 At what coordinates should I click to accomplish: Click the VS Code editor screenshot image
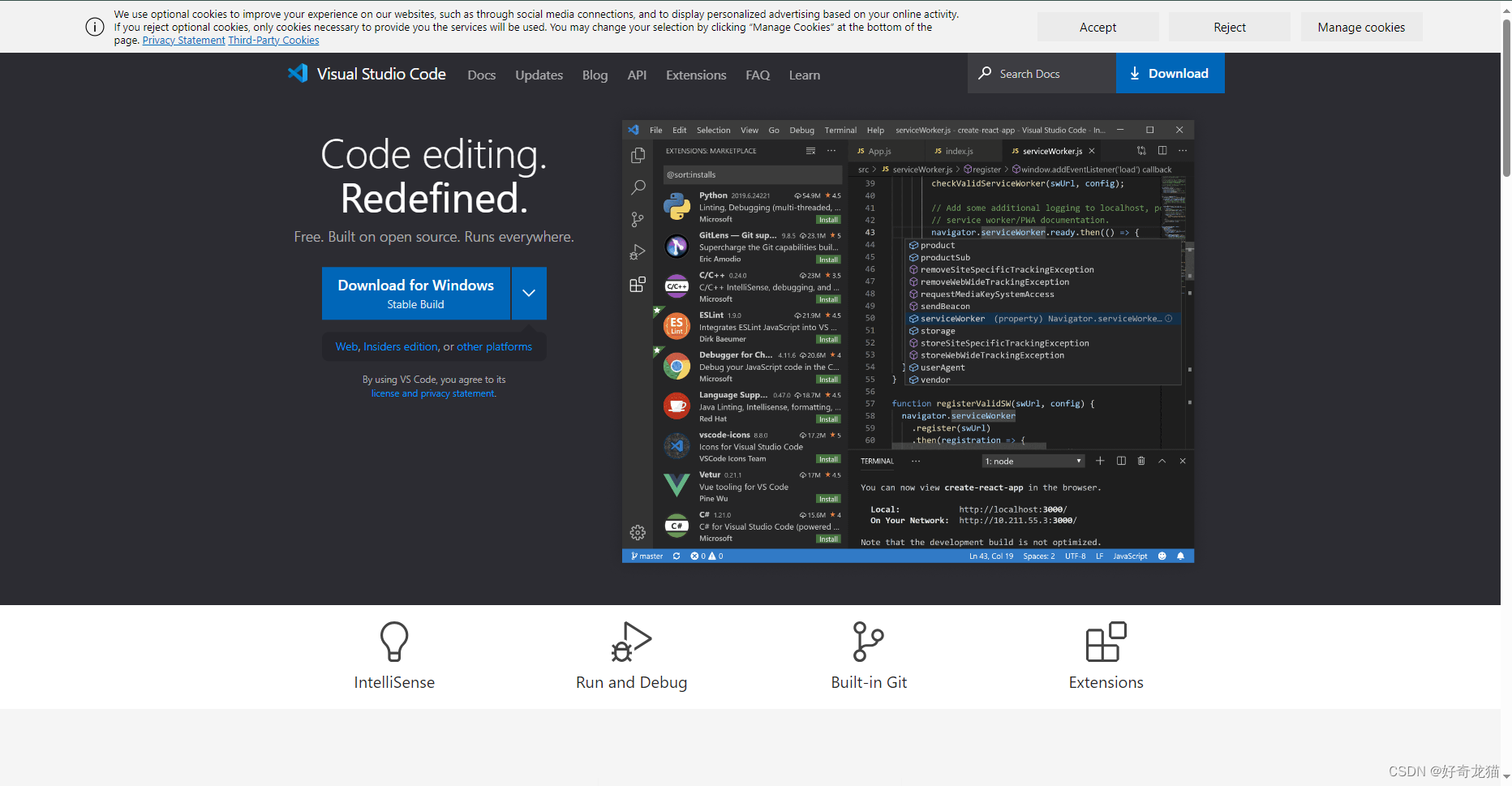908,341
